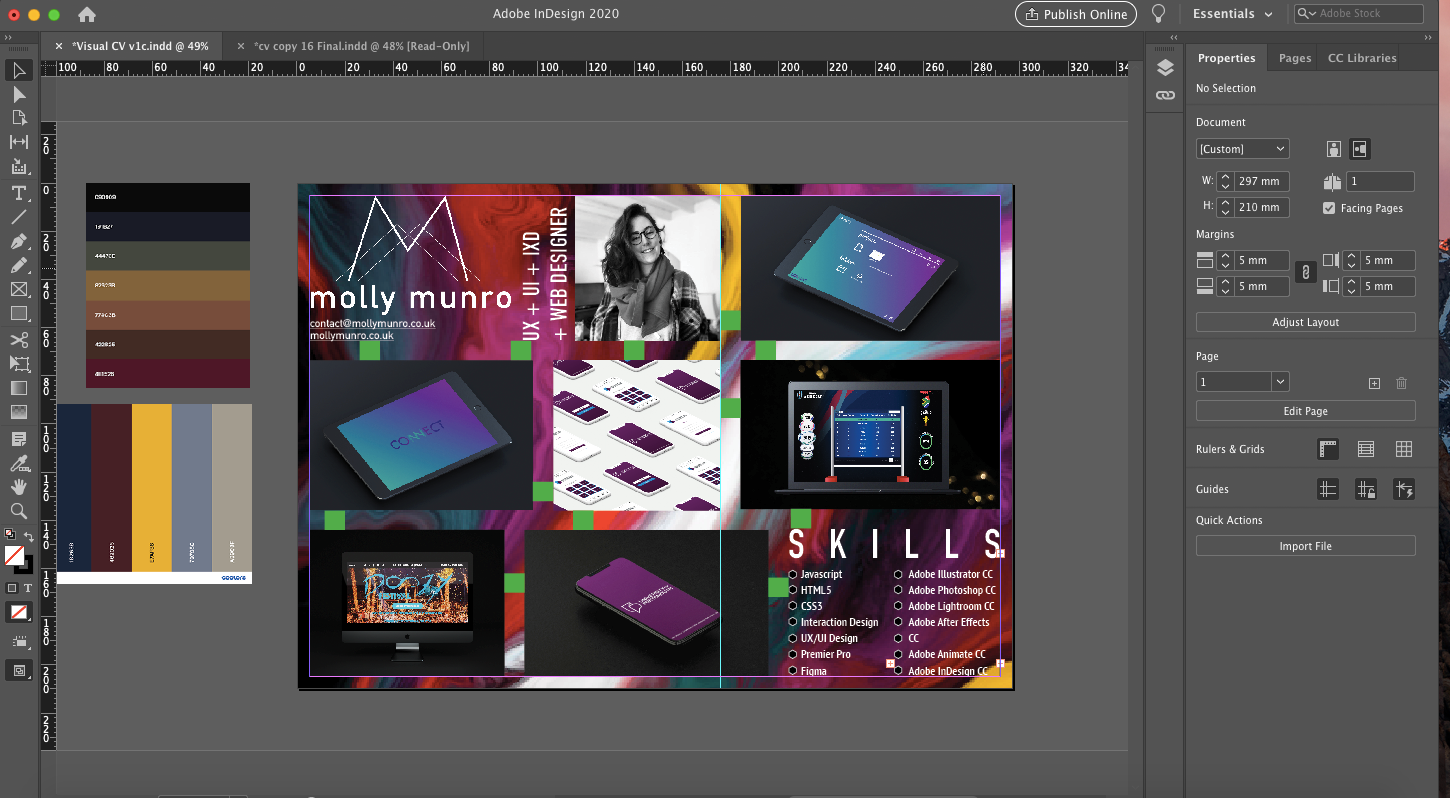Activate the Hand tool

[18, 486]
